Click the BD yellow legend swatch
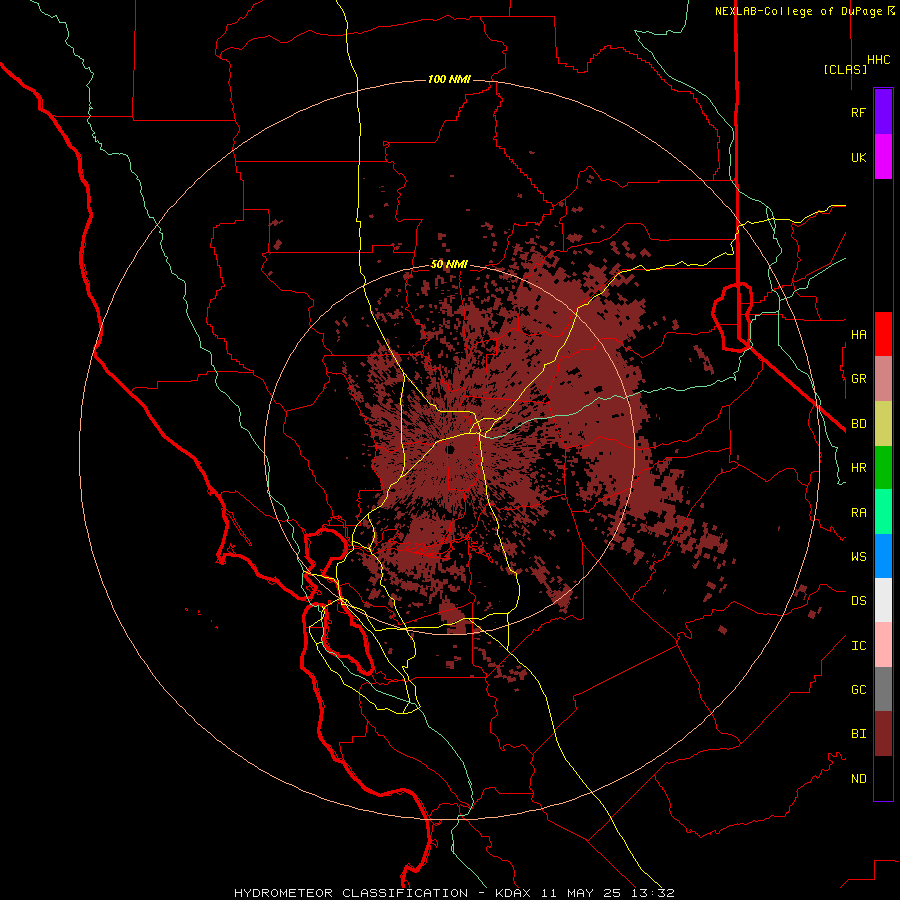The width and height of the screenshot is (900, 900). click(883, 423)
